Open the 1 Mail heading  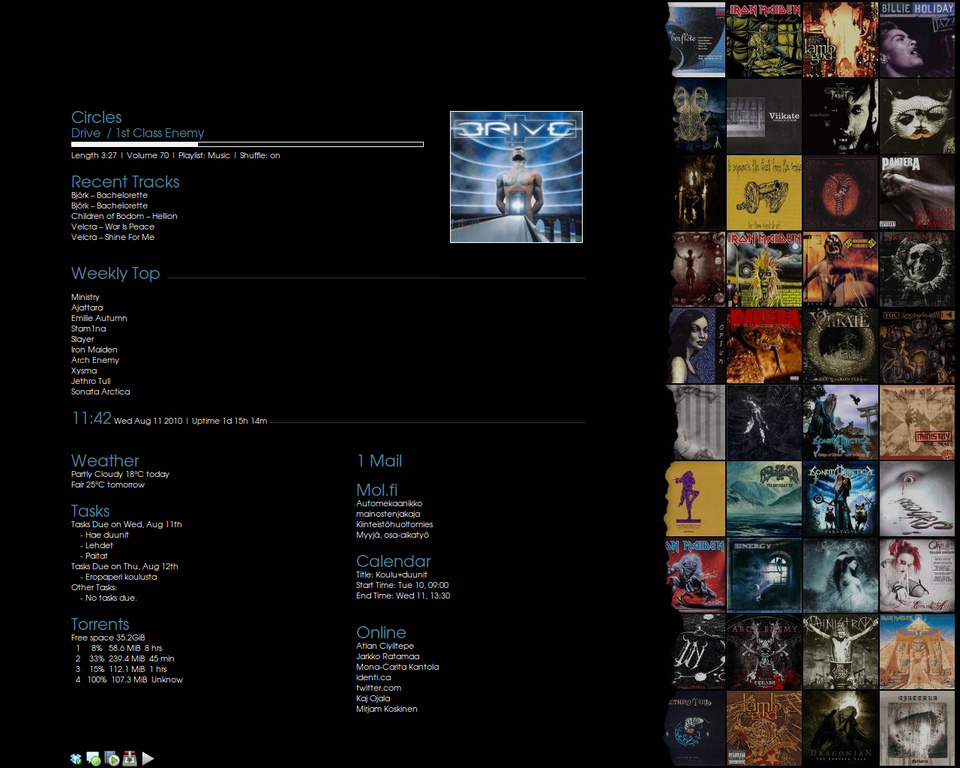[379, 461]
